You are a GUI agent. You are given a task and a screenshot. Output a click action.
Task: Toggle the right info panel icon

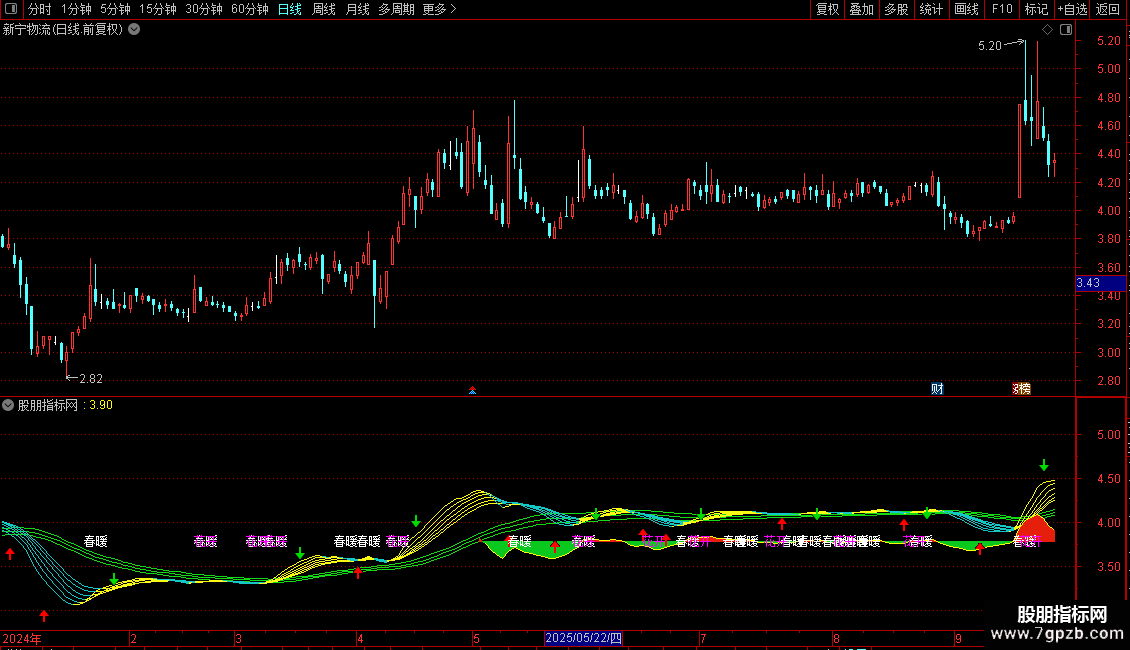pyautogui.click(x=1066, y=30)
